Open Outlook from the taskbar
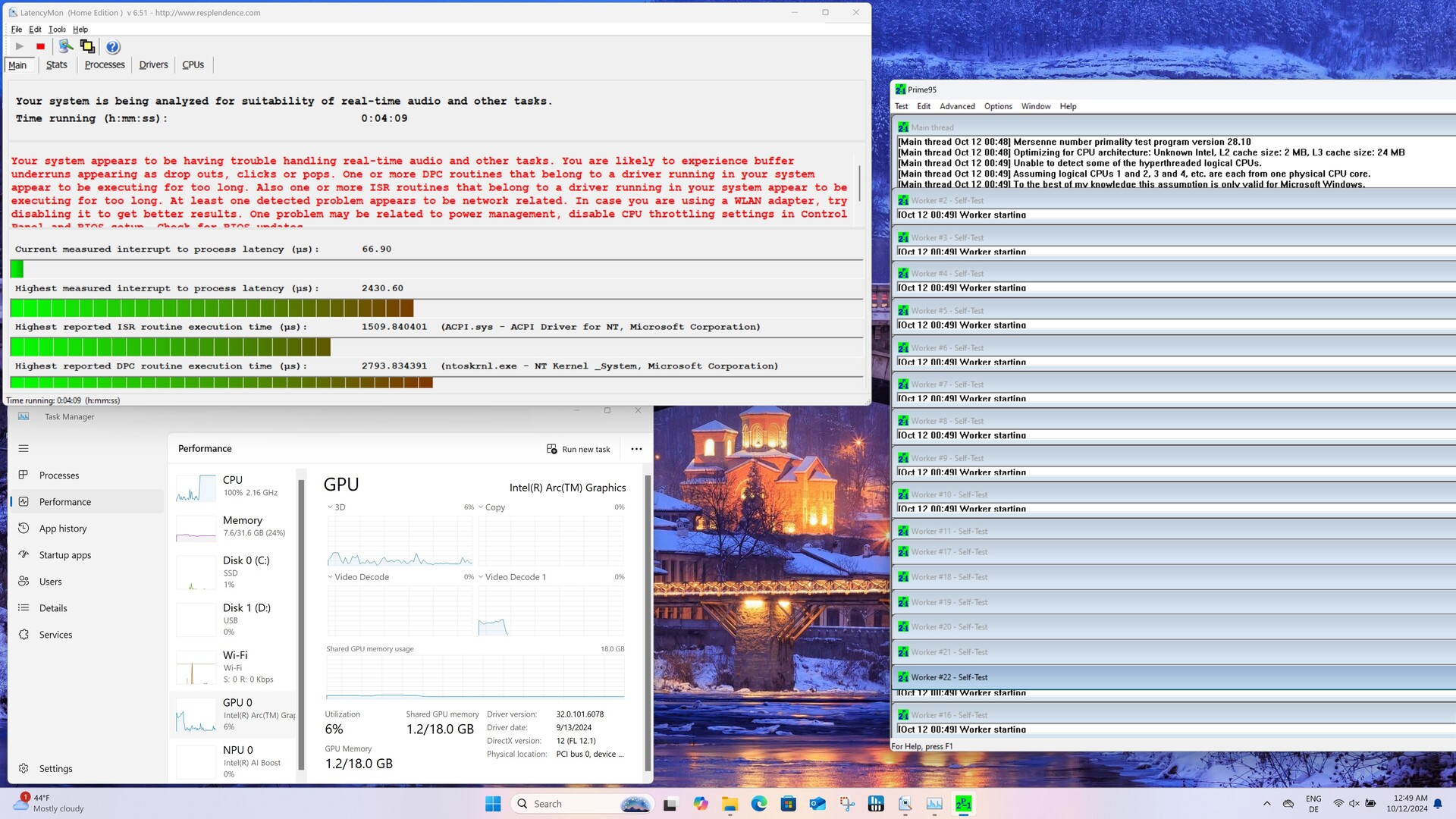 (x=817, y=804)
